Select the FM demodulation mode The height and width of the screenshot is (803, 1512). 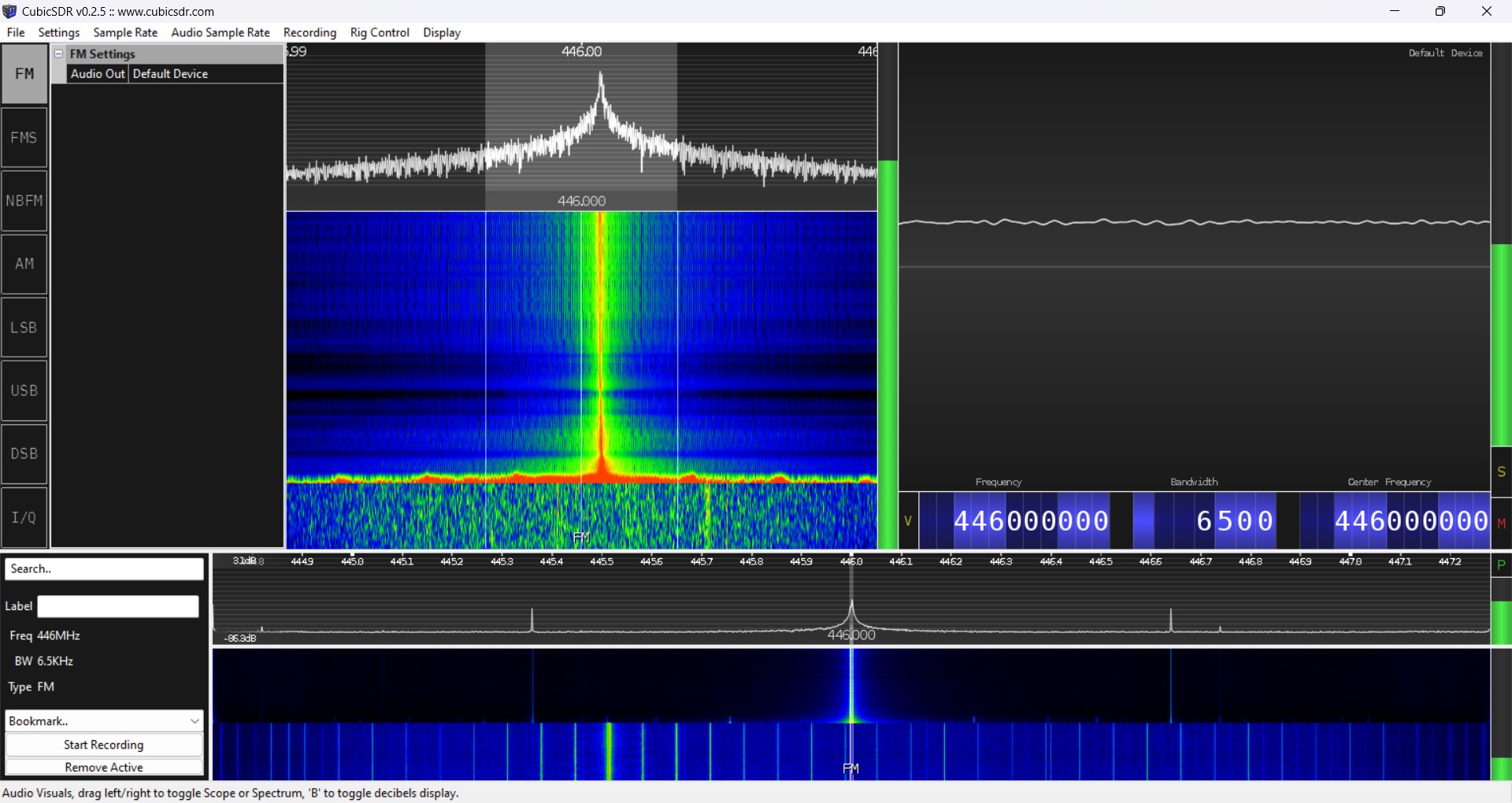pos(24,73)
